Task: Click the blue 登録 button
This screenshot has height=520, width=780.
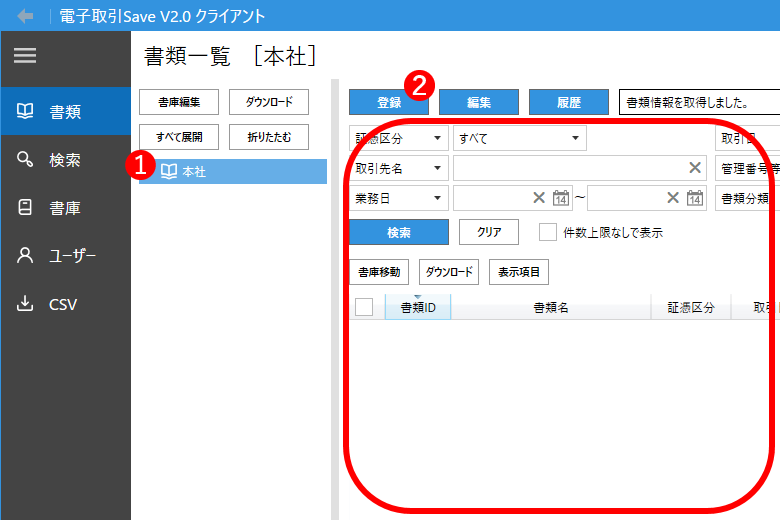Action: [x=388, y=102]
